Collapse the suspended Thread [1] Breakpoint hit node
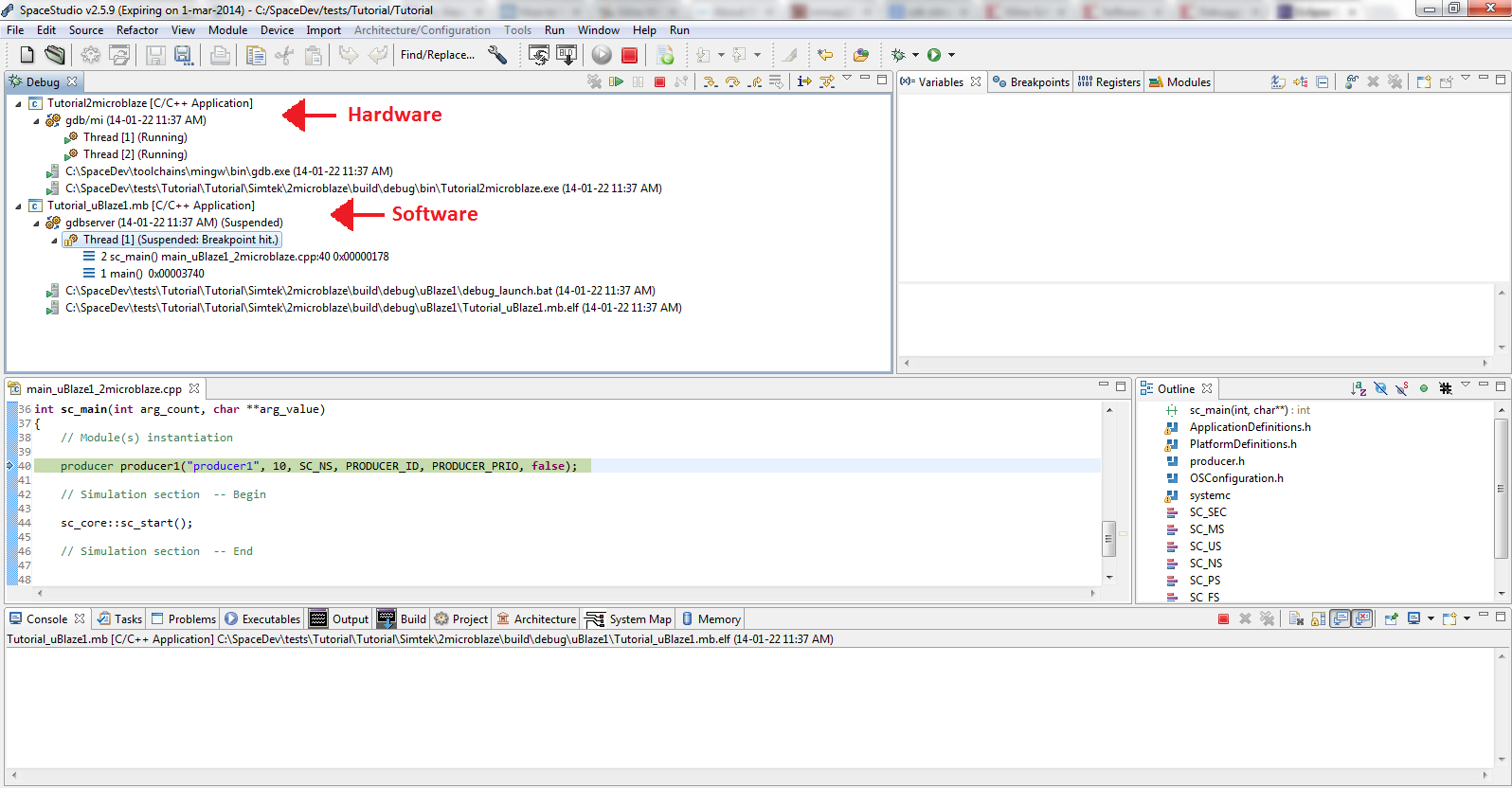This screenshot has width=1512, height=788. [54, 241]
